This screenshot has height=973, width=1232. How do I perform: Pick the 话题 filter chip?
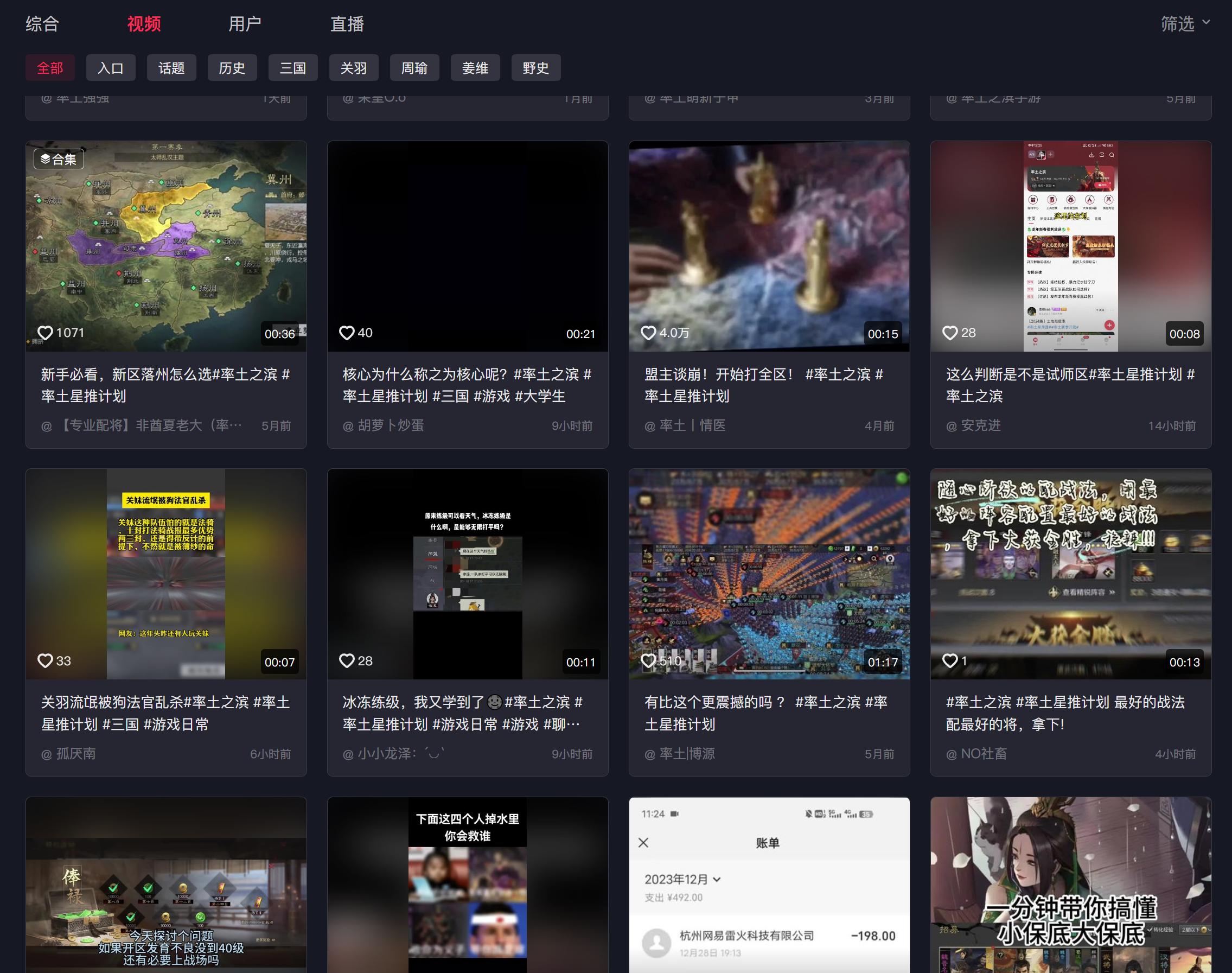click(x=171, y=68)
